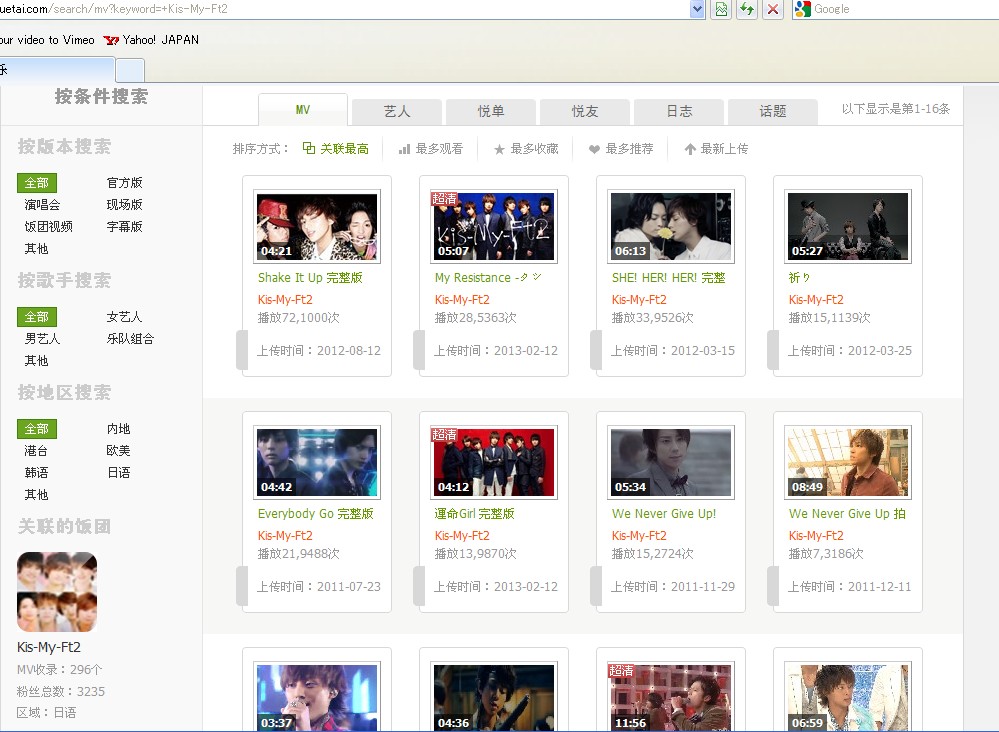
Task: Play the 03:37 concert video thumbnail
Action: tap(317, 697)
